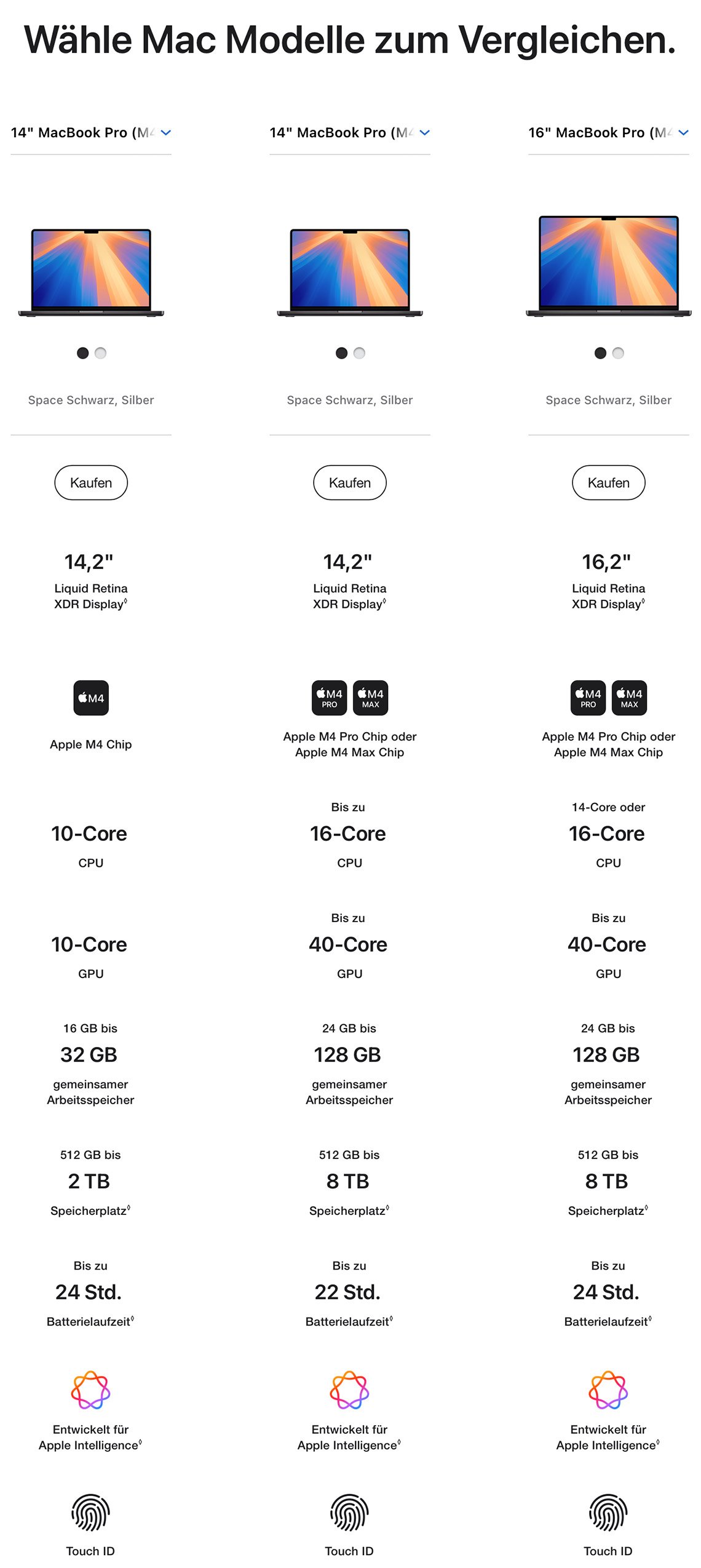Click the M4 chip icon in first column

(x=91, y=698)
